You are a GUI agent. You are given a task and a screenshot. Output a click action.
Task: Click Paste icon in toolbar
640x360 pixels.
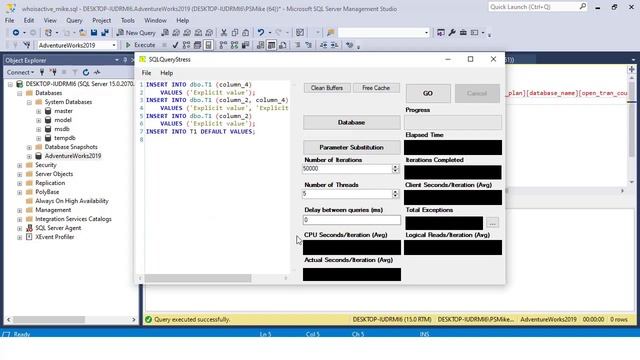pos(246,33)
